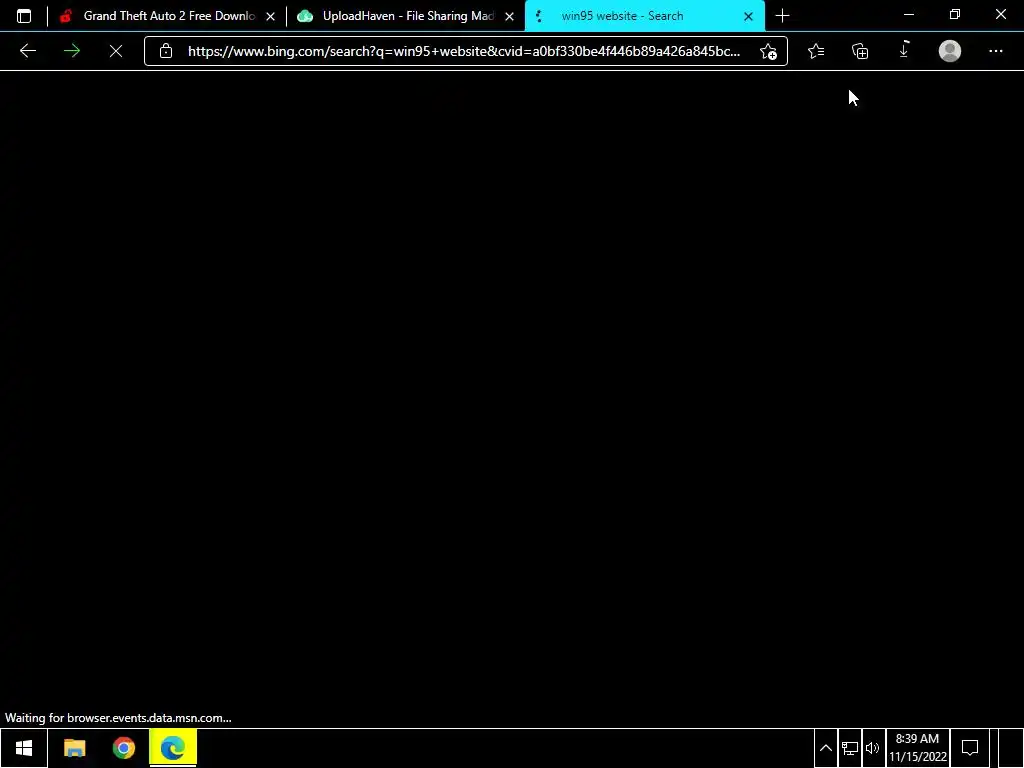1024x768 pixels.
Task: Close the UploadHaven tab
Action: pyautogui.click(x=509, y=16)
